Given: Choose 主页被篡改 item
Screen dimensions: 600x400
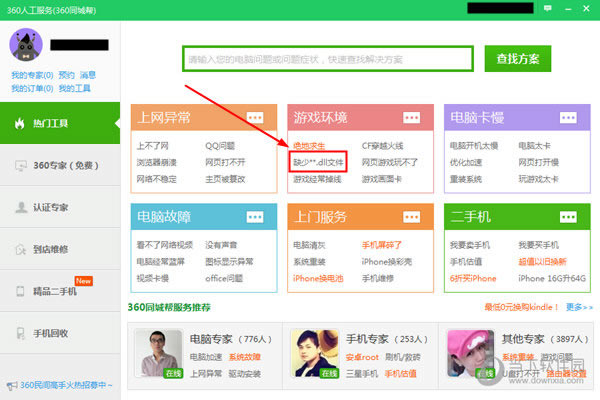Looking at the screenshot, I should tap(225, 179).
